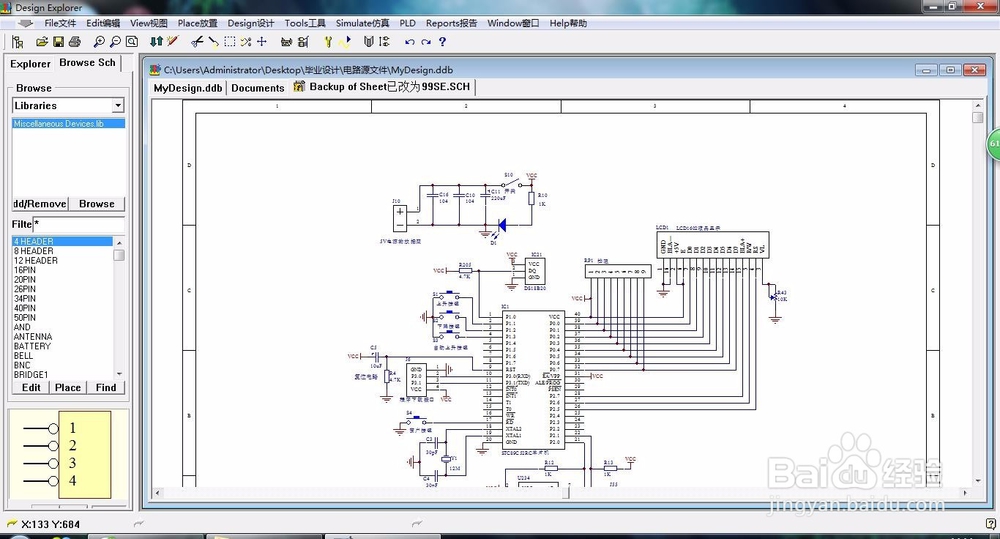Screen dimensions: 1000x539
Task: Open the File文件 menu
Action: click(60, 24)
